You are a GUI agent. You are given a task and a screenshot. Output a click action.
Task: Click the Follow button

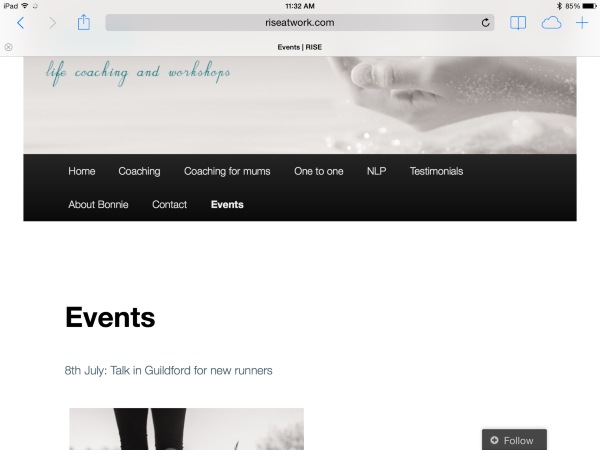tap(514, 440)
